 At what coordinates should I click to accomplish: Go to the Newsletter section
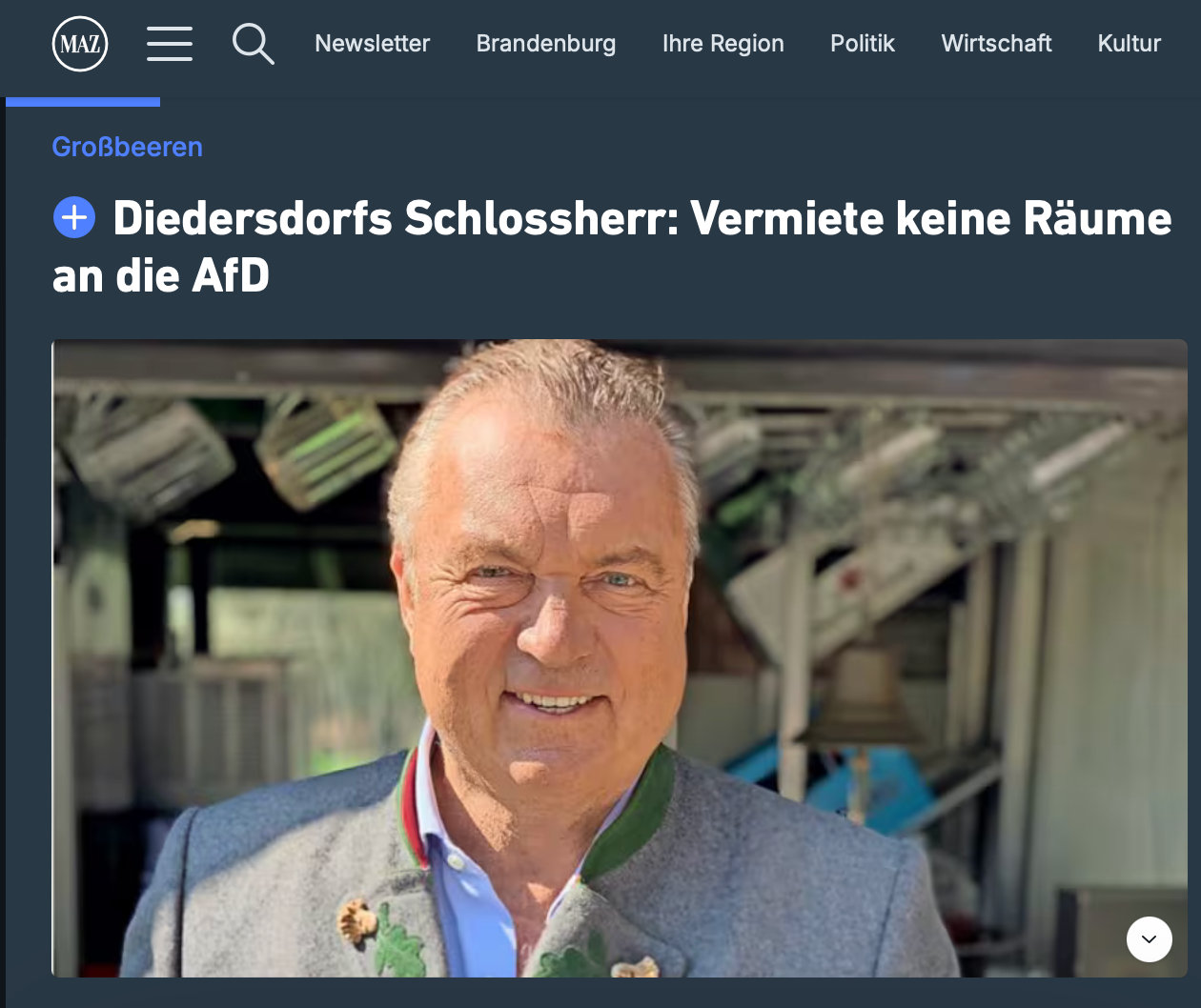coord(372,44)
